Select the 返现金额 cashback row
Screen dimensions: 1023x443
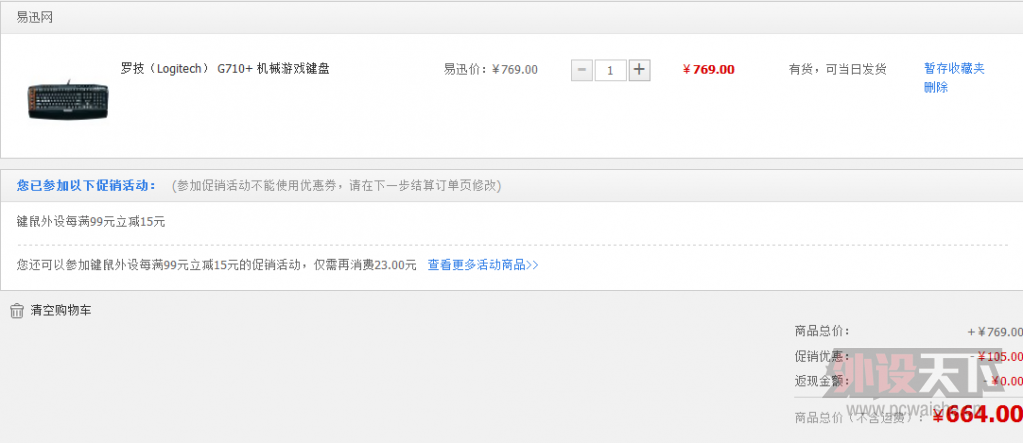coord(909,381)
